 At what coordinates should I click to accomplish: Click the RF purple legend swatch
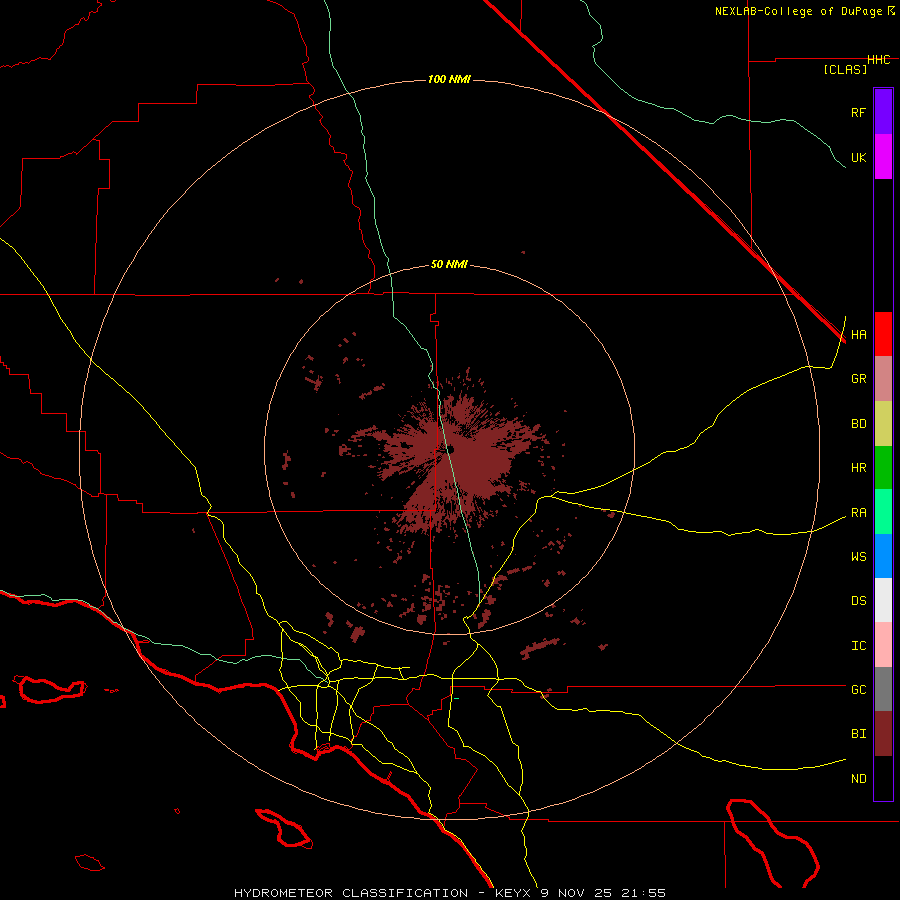(x=883, y=111)
